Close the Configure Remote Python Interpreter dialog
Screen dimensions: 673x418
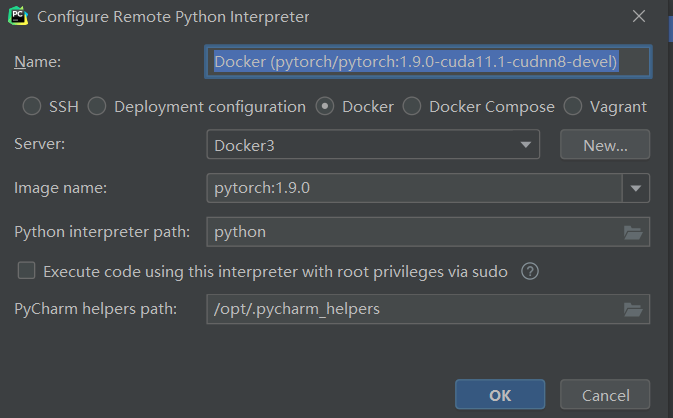640,16
